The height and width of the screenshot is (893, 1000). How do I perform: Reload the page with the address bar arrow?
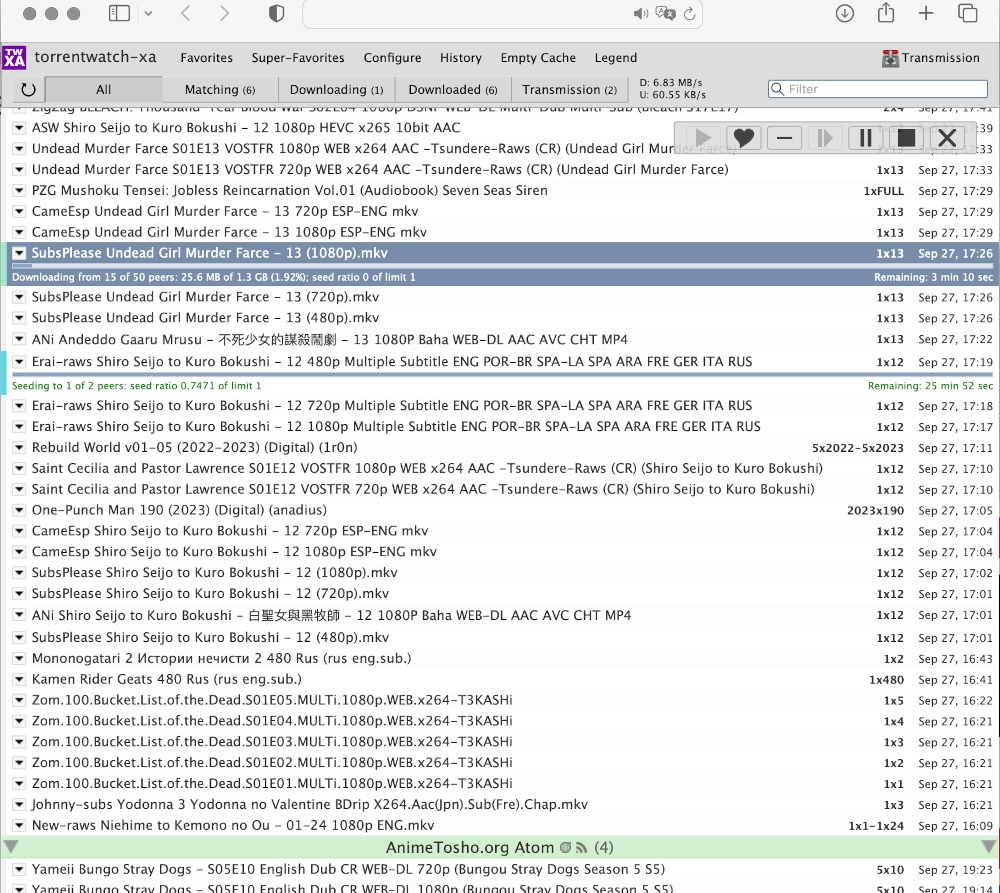click(689, 14)
